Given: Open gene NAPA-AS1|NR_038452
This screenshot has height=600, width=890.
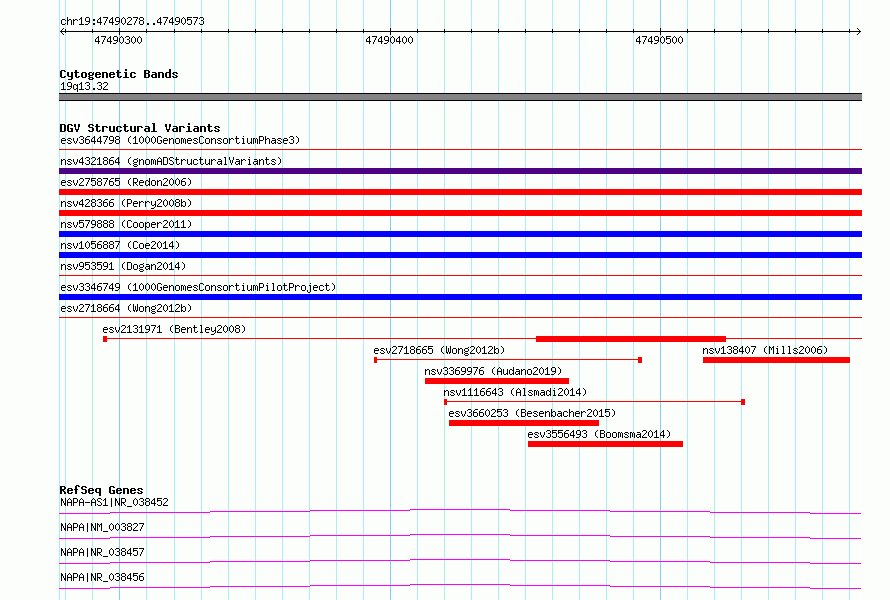Looking at the screenshot, I should point(114,502).
